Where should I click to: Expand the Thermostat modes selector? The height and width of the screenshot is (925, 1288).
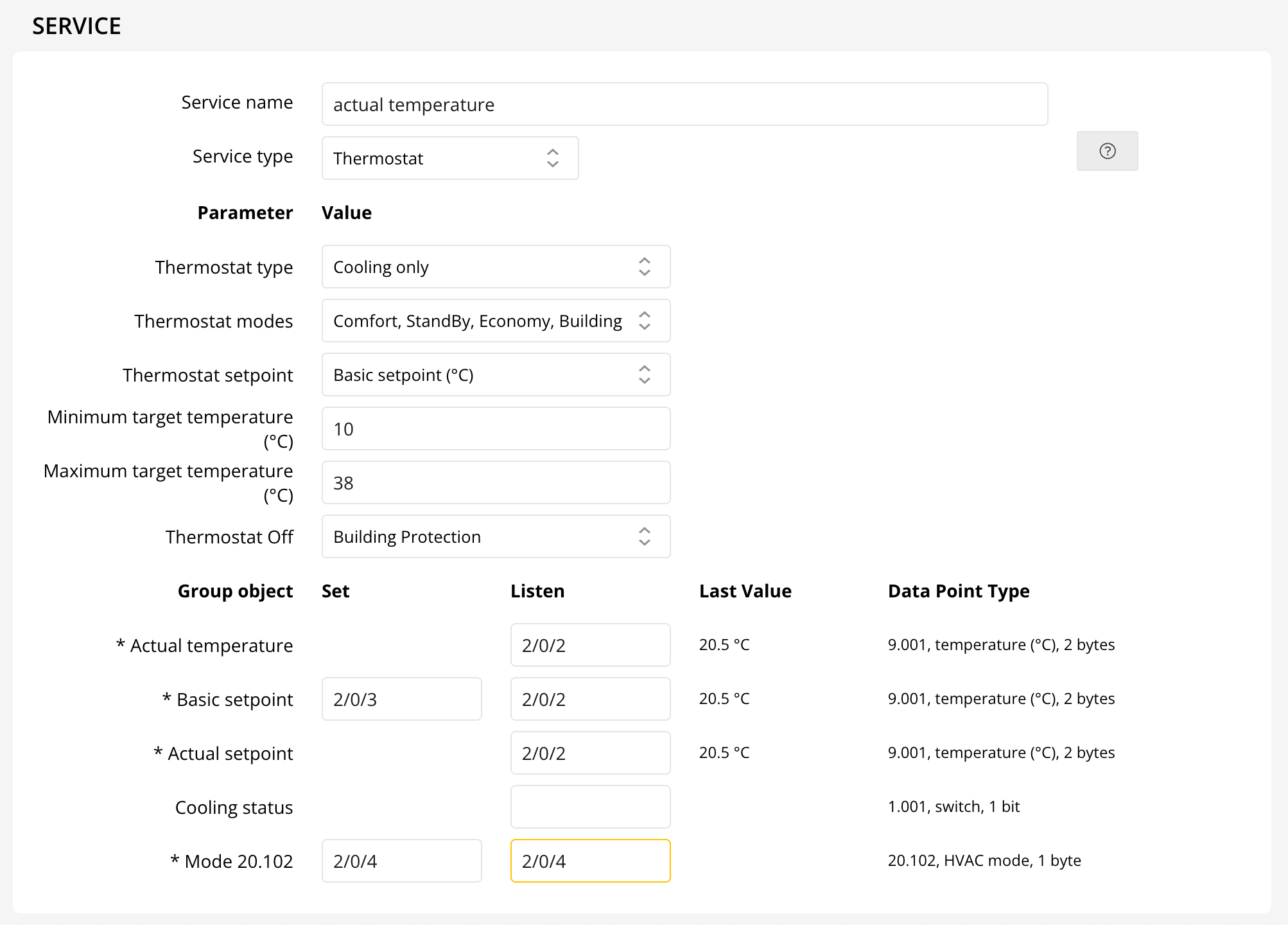point(495,321)
